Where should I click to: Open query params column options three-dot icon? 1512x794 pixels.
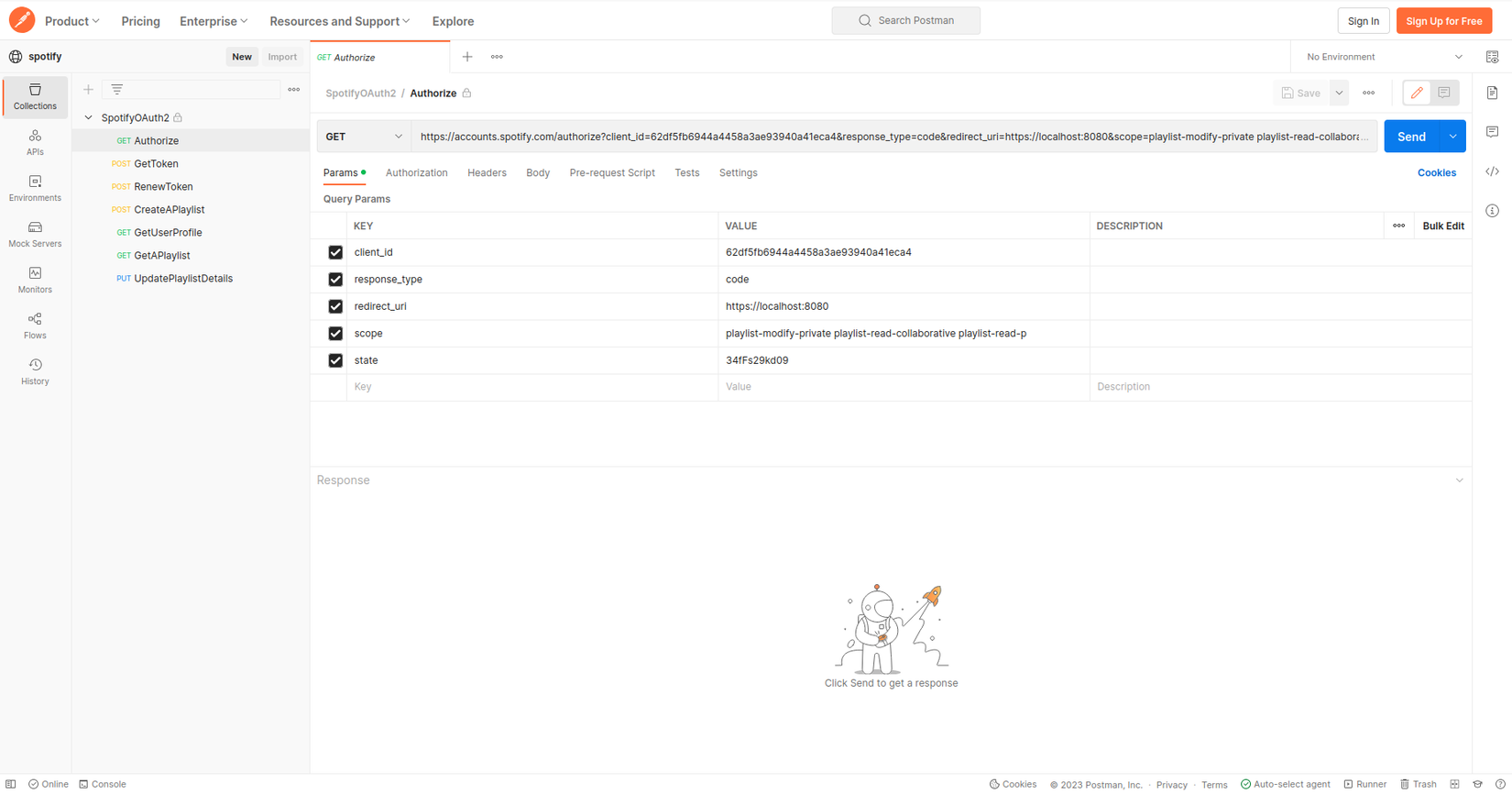[x=1399, y=226]
